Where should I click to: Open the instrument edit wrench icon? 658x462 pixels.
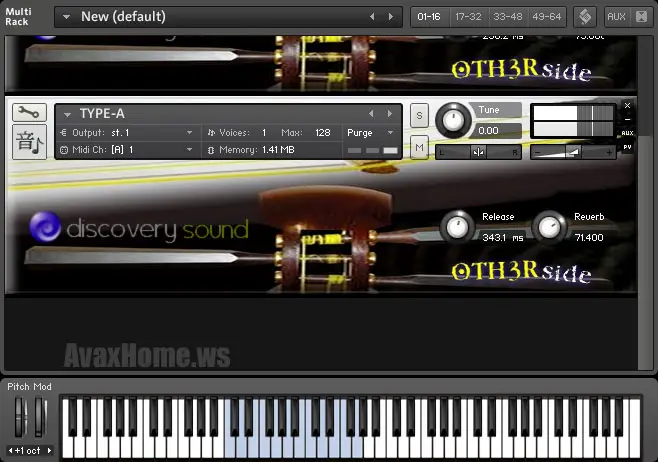29,112
